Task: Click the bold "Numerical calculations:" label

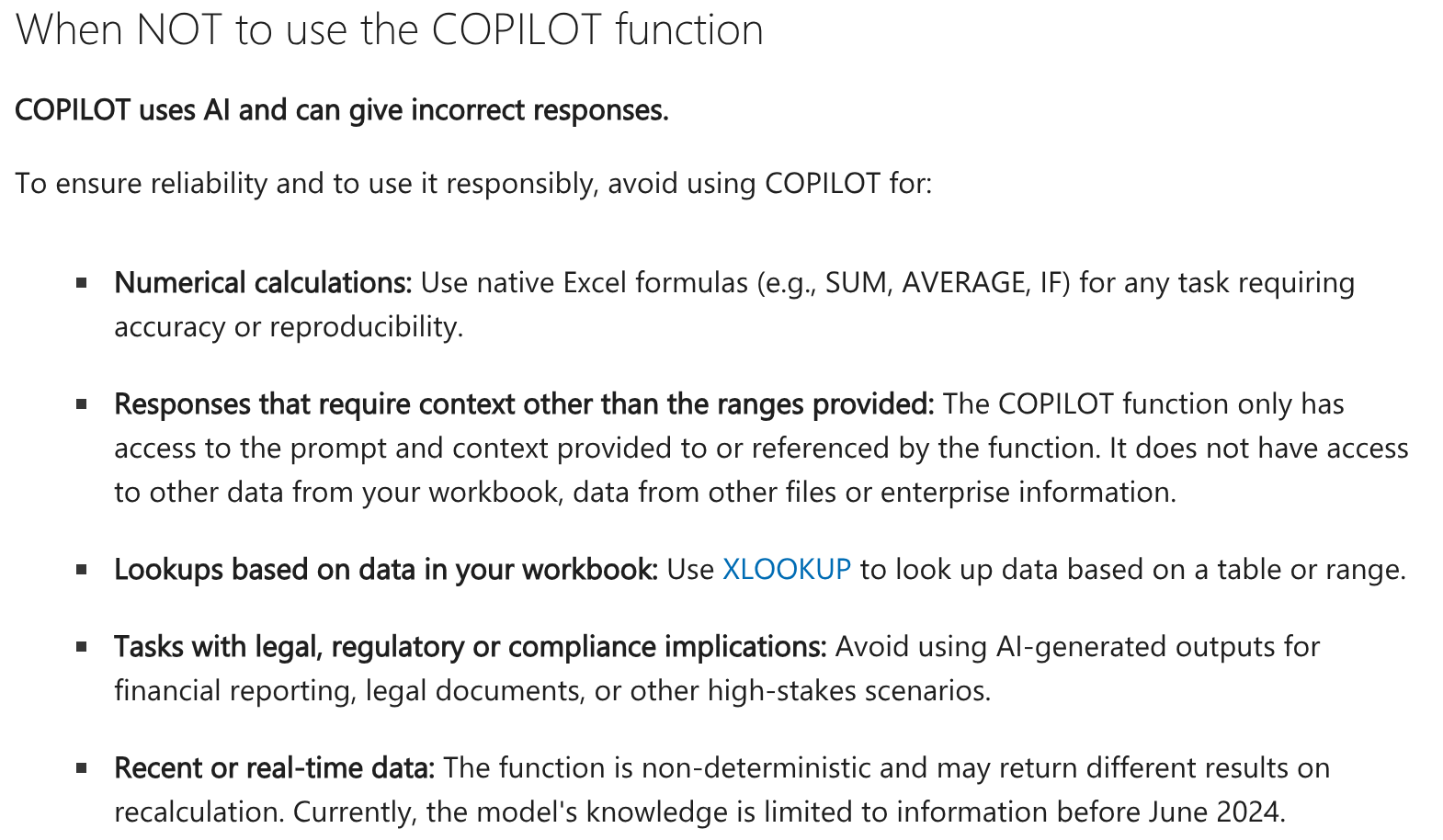Action: click(263, 283)
